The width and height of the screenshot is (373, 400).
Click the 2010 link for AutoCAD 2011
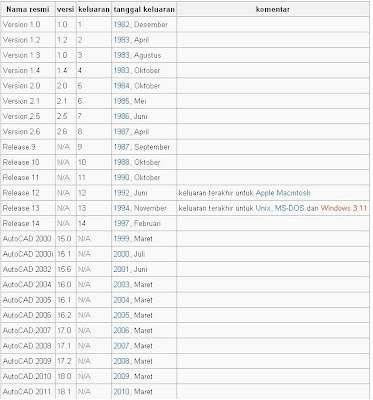click(121, 392)
